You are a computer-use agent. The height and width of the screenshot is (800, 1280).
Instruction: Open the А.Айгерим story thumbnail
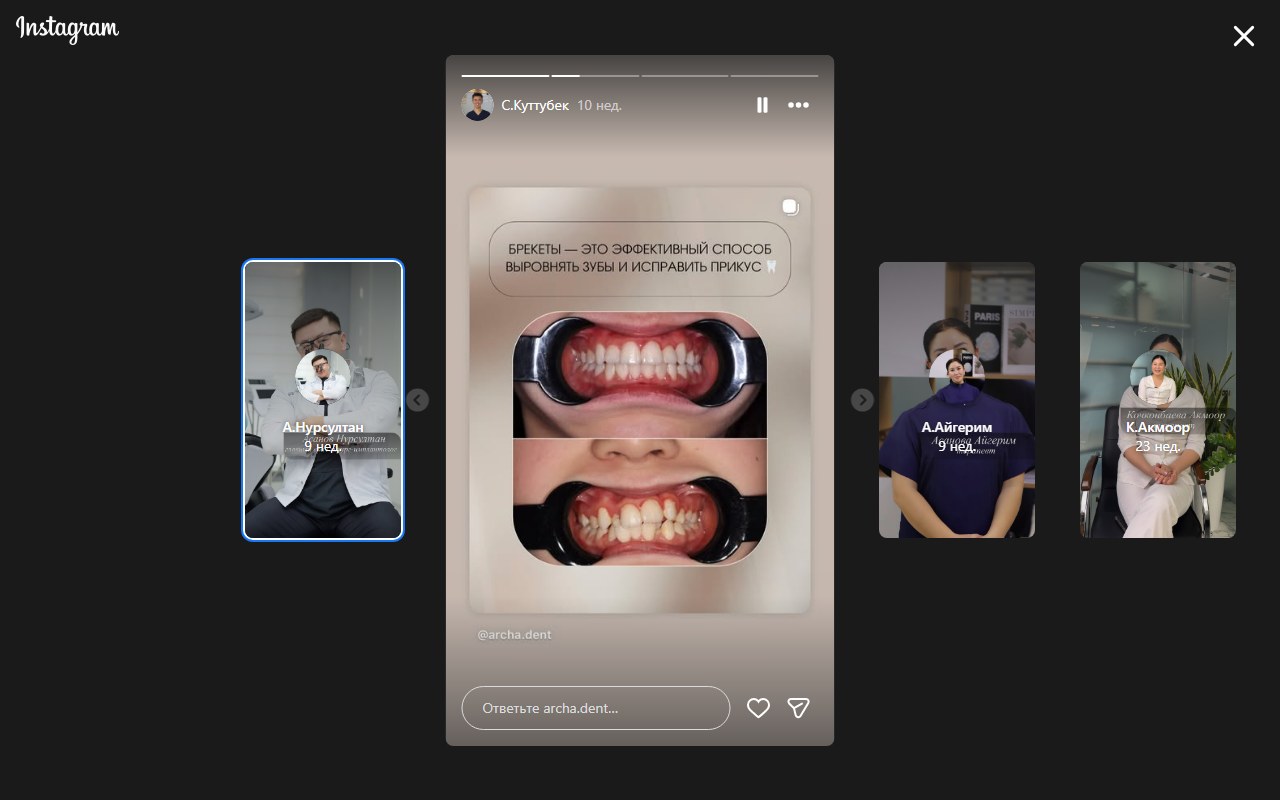[x=957, y=400]
